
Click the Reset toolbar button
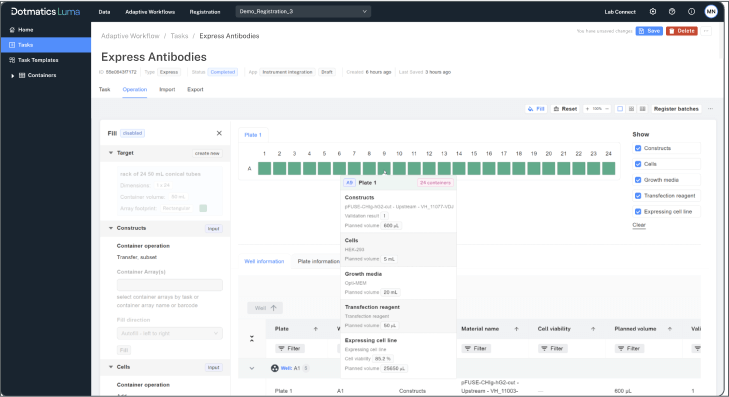coord(565,109)
